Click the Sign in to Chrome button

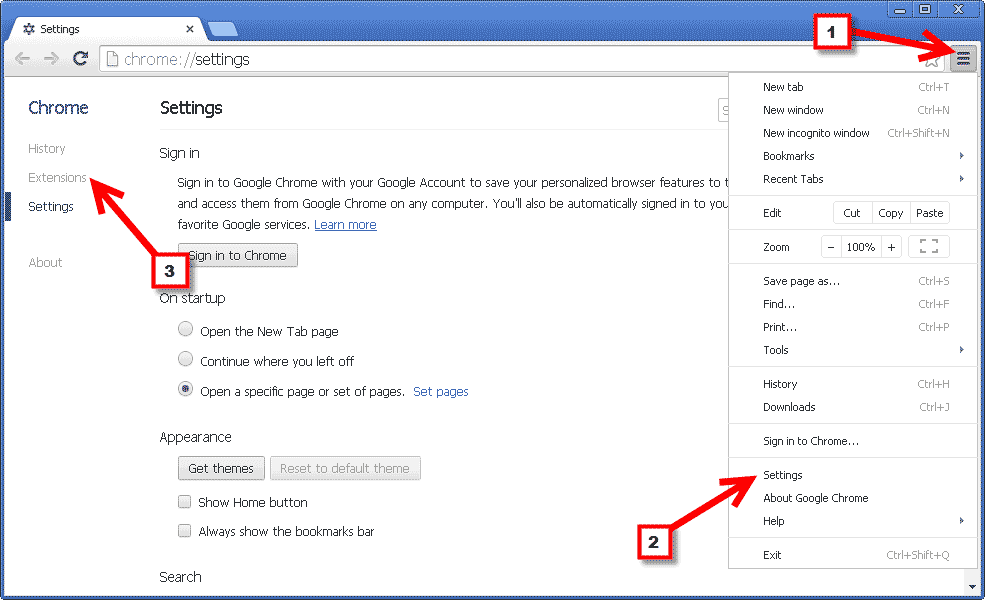click(x=237, y=255)
